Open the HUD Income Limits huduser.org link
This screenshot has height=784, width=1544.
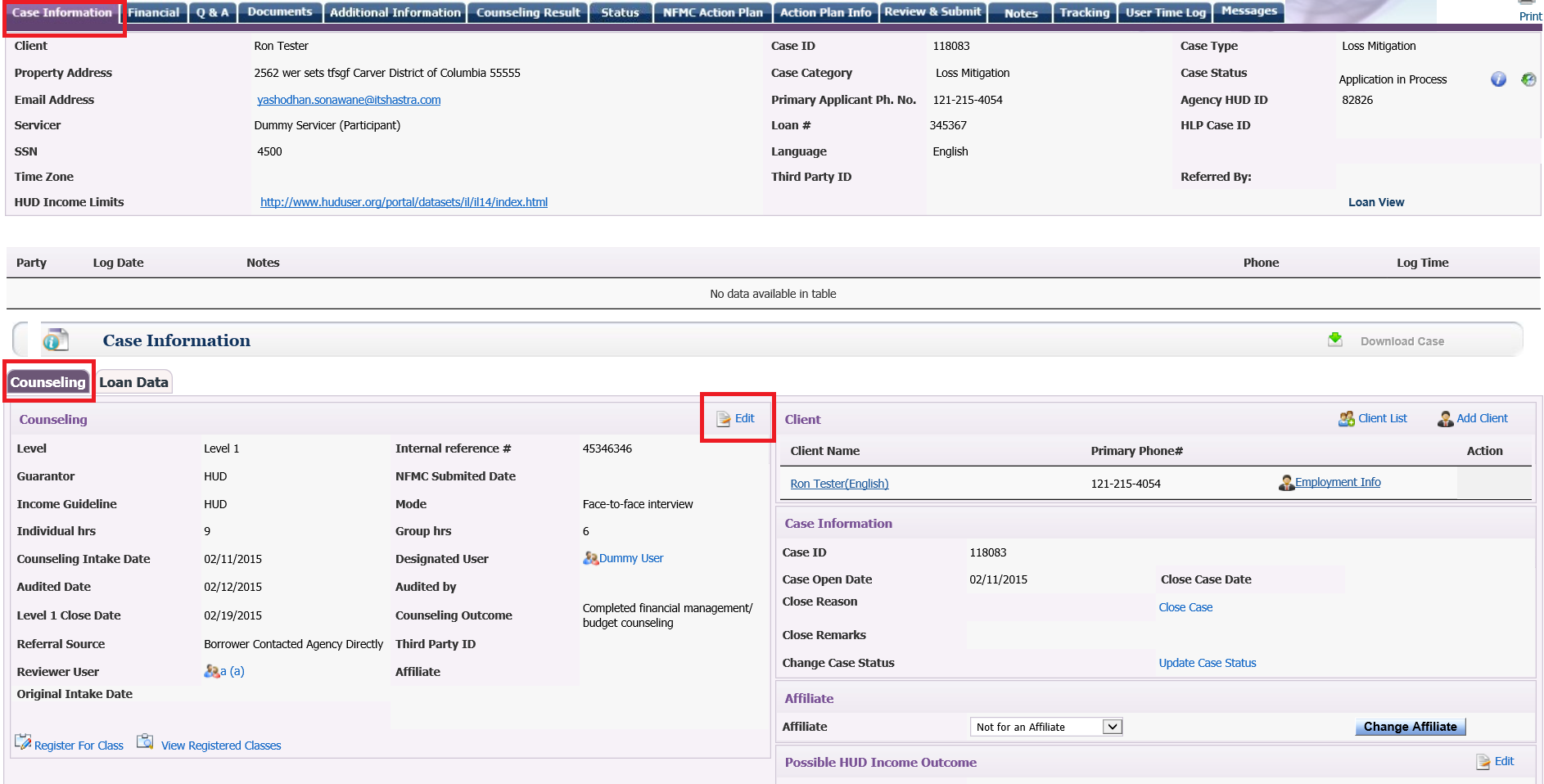point(404,202)
